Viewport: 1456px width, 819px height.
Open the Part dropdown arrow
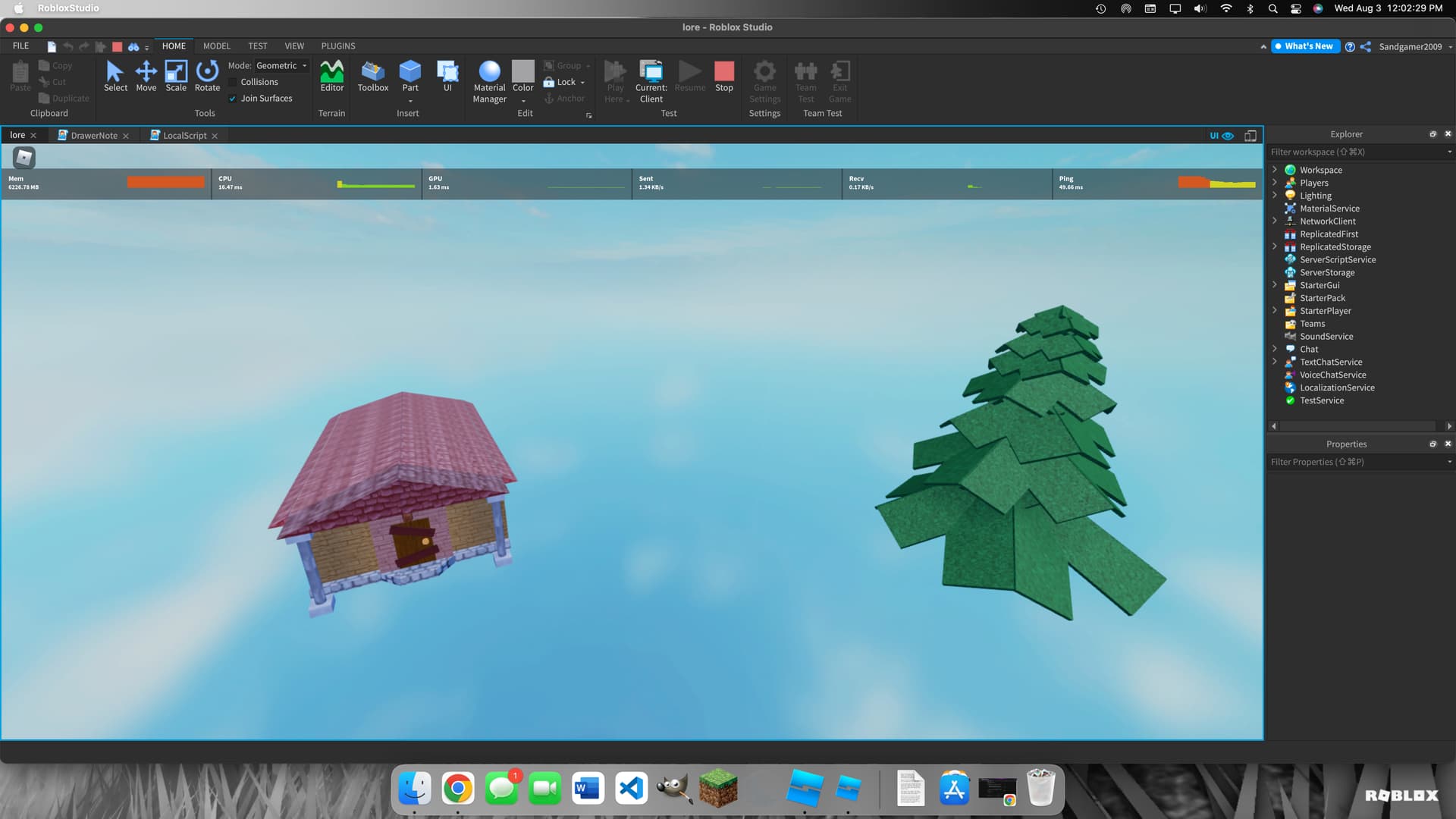pos(410,101)
